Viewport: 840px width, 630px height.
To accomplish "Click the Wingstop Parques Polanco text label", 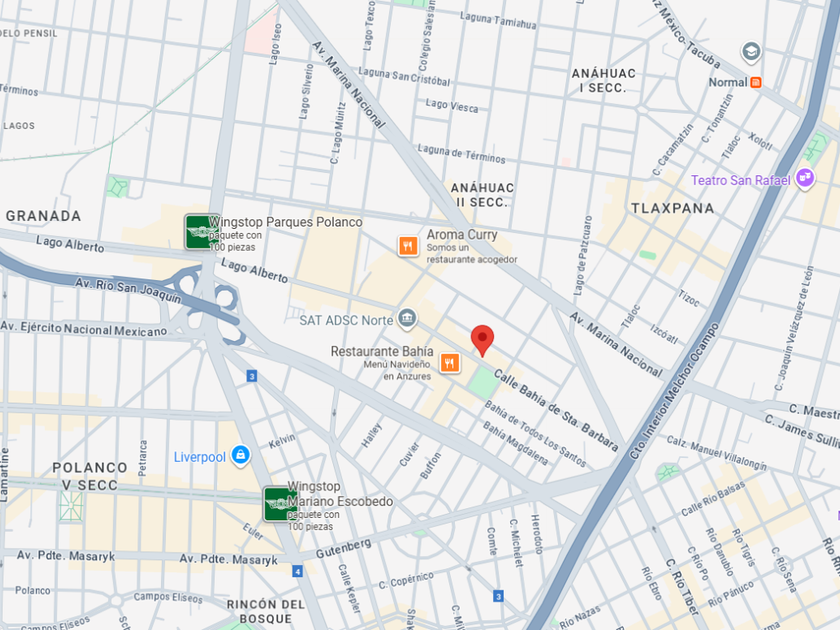I will tap(286, 222).
